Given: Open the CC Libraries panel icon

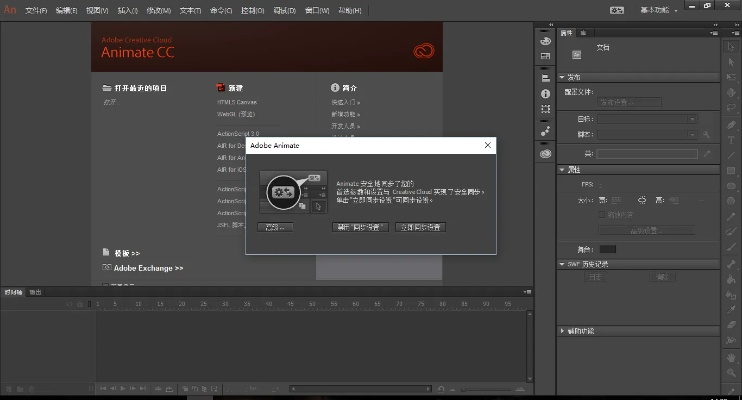Looking at the screenshot, I should click(x=545, y=153).
